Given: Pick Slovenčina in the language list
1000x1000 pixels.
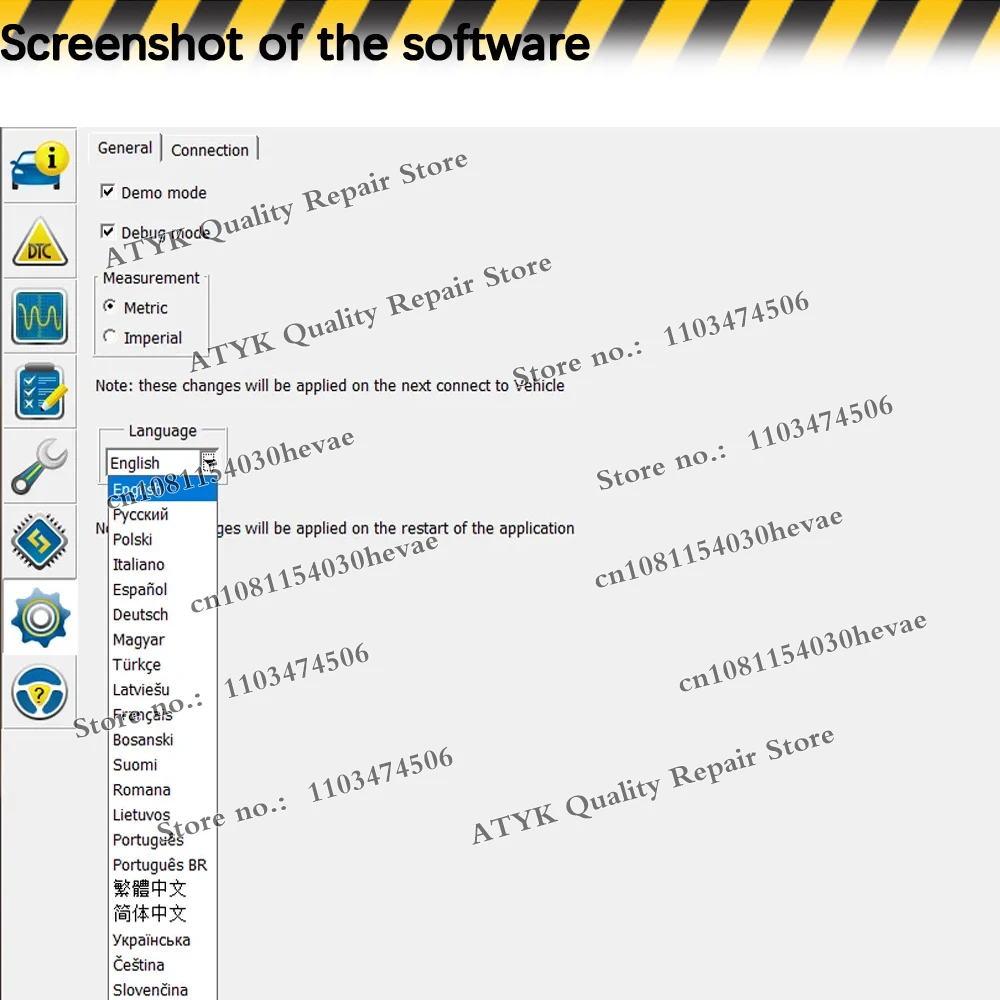Looking at the screenshot, I should pyautogui.click(x=163, y=989).
